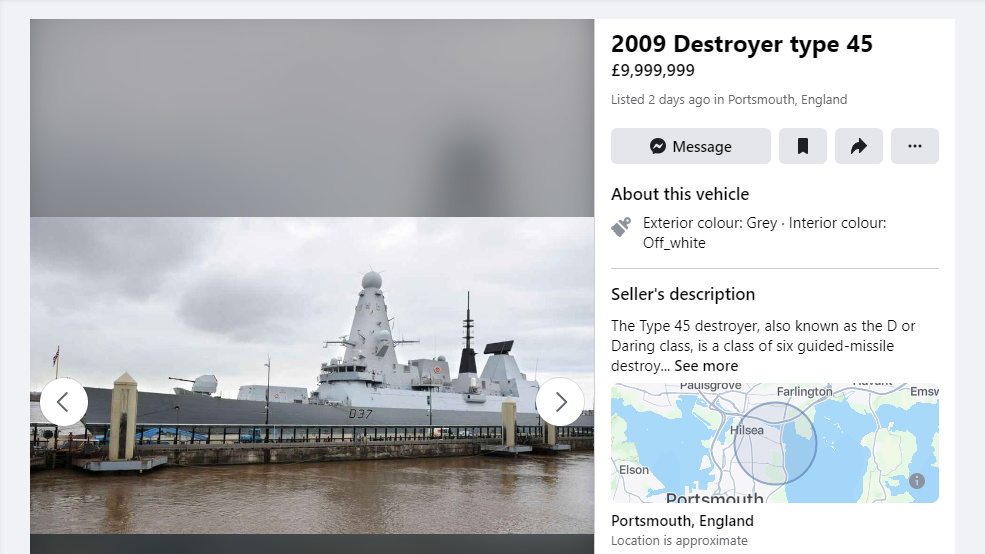Image resolution: width=985 pixels, height=554 pixels.
Task: Open the three-dots more options menu
Action: coord(915,146)
